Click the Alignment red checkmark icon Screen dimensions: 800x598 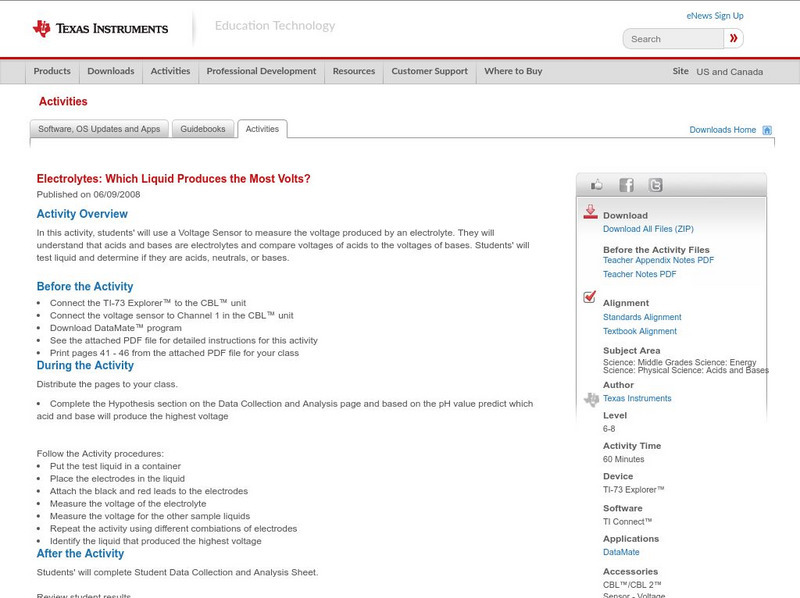[x=589, y=296]
